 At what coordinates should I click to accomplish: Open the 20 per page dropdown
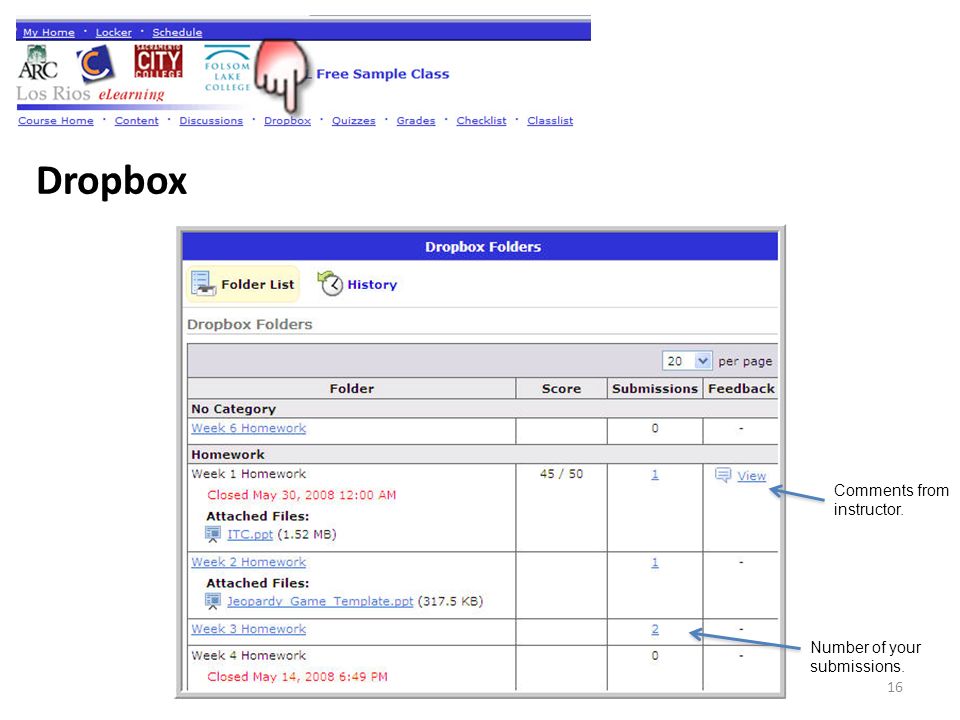click(687, 361)
